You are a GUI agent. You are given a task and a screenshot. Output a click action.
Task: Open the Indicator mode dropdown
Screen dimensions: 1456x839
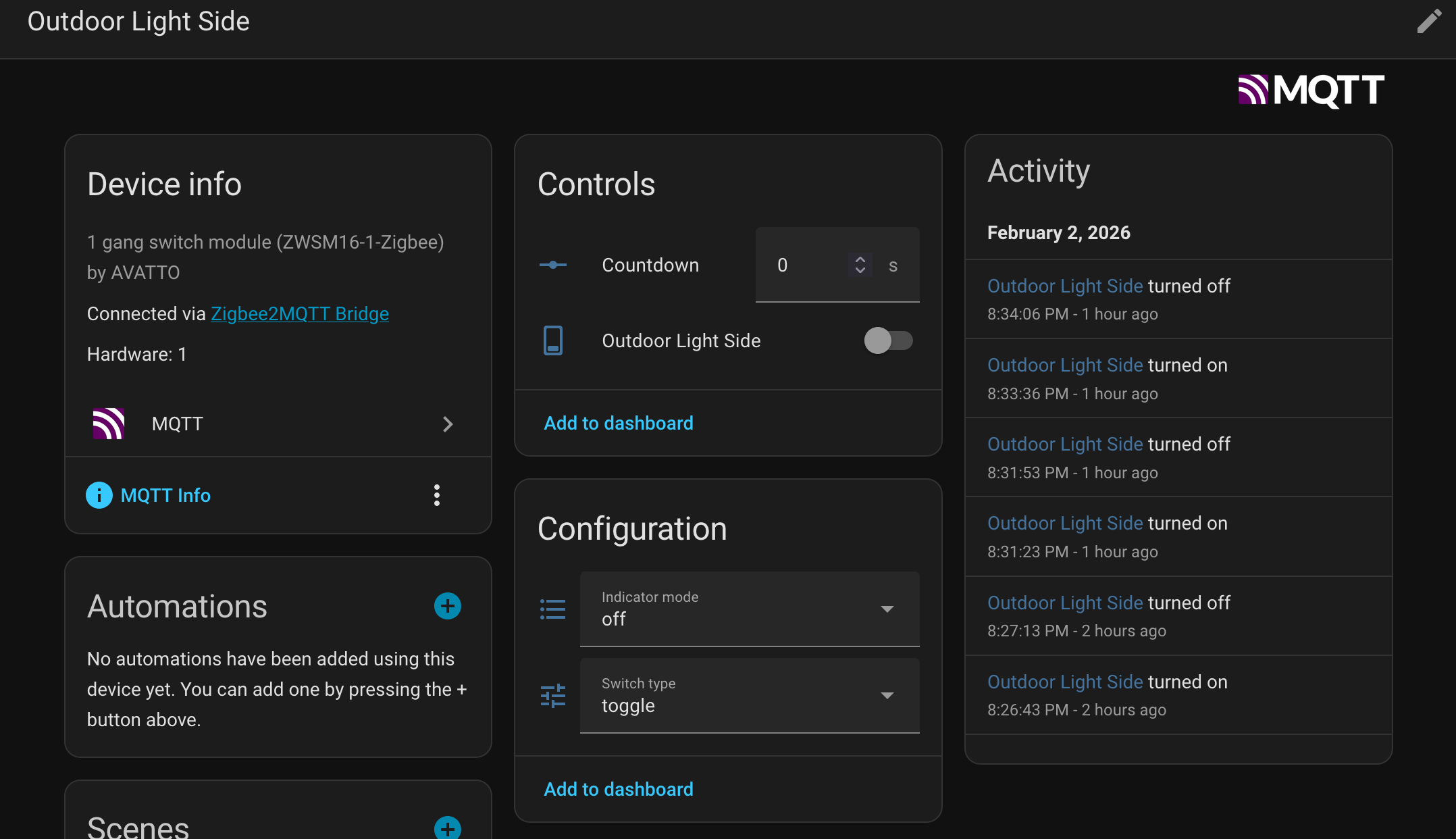(x=750, y=609)
